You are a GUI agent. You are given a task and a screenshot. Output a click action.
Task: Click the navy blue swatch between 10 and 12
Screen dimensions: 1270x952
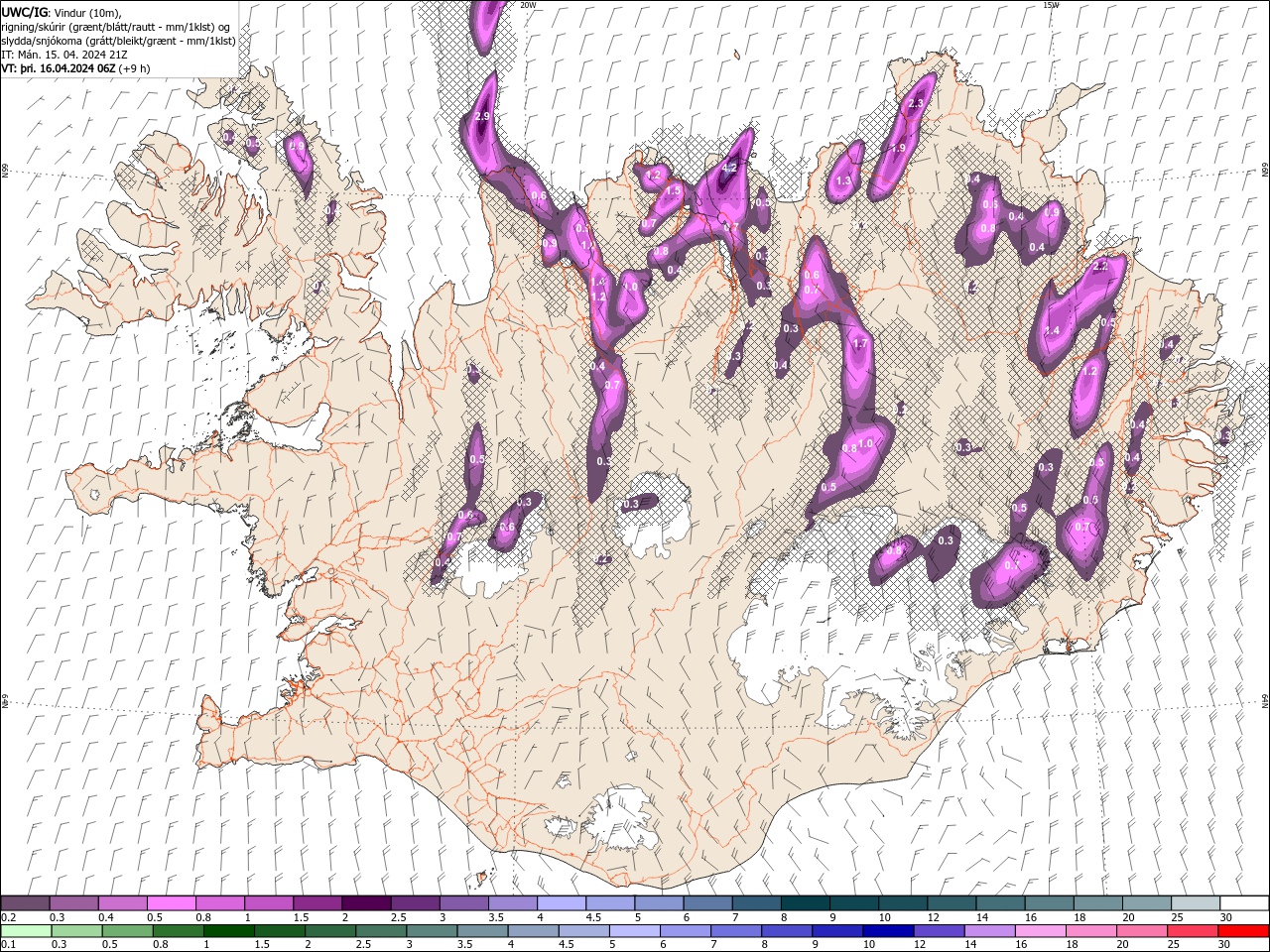(887, 931)
